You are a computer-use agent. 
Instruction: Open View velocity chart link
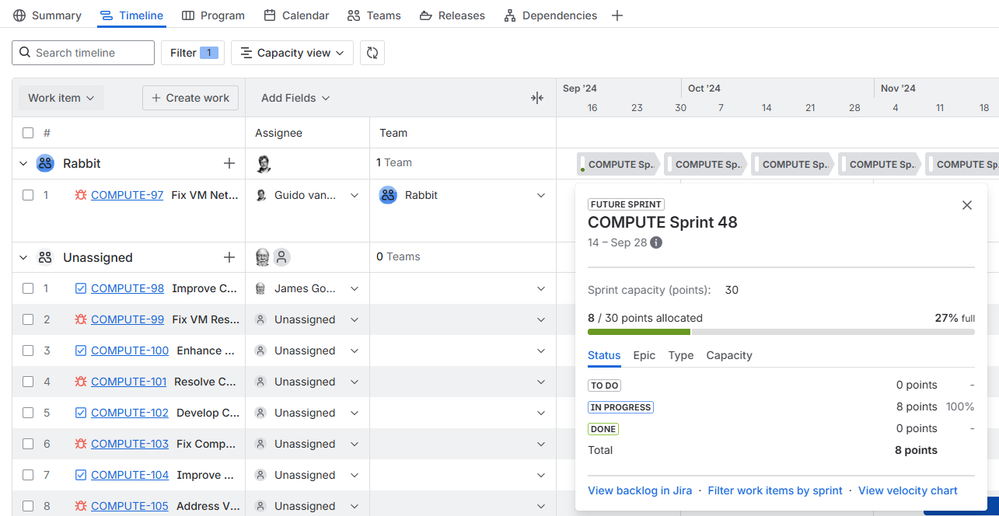pyautogui.click(x=907, y=491)
